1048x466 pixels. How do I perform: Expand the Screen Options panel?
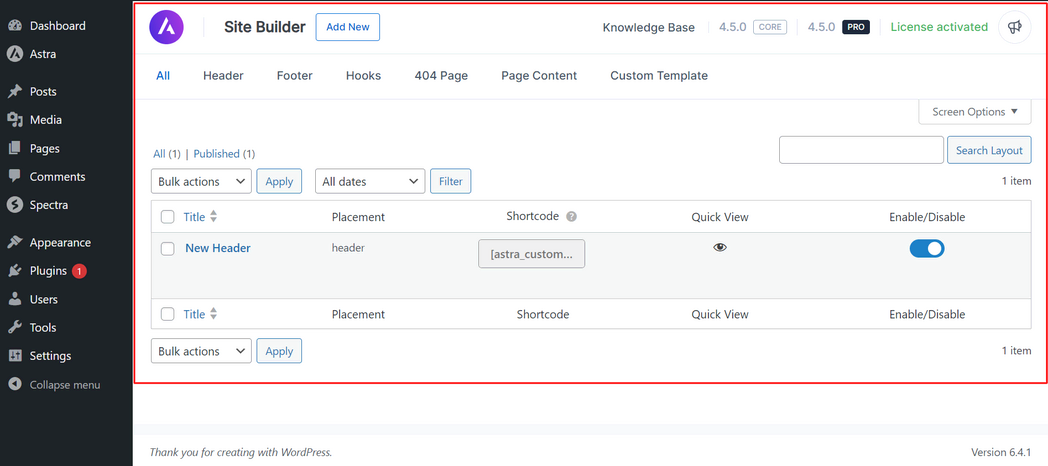point(974,112)
